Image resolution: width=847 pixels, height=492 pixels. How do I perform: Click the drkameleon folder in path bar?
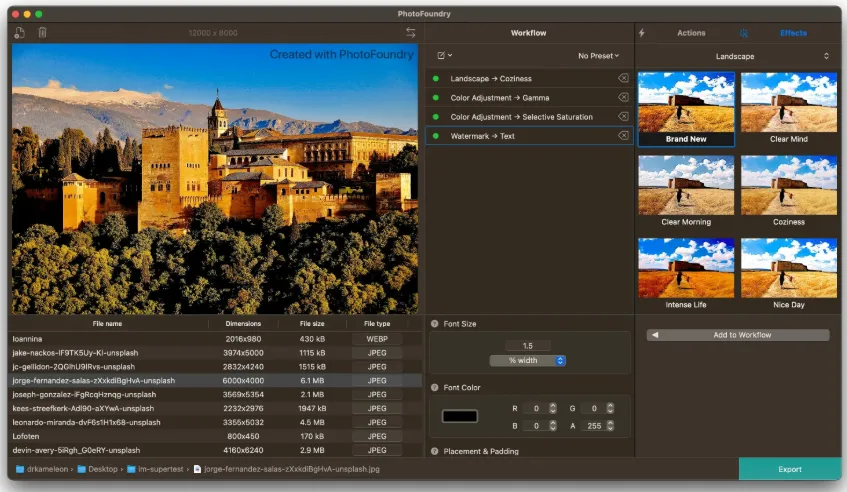click(42, 469)
